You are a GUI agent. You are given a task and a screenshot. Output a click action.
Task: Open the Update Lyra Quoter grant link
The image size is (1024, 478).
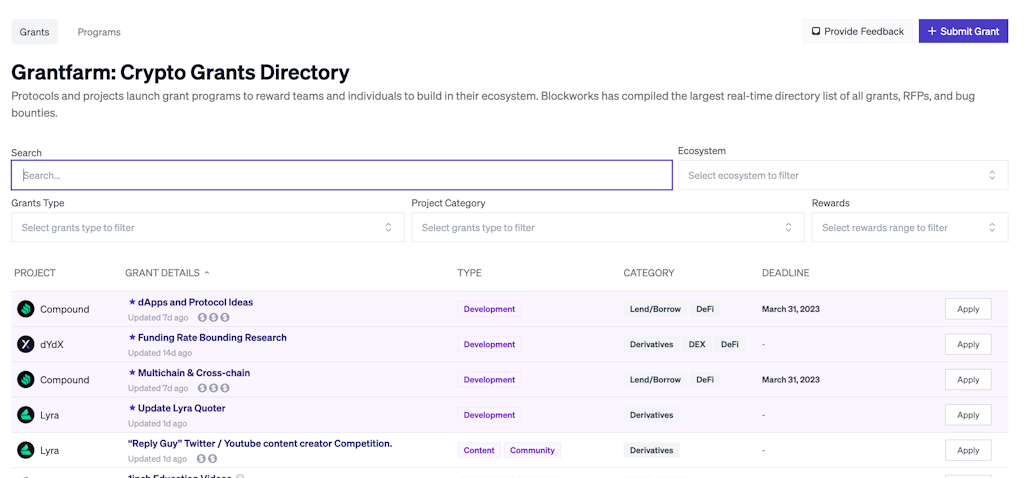[x=181, y=408]
